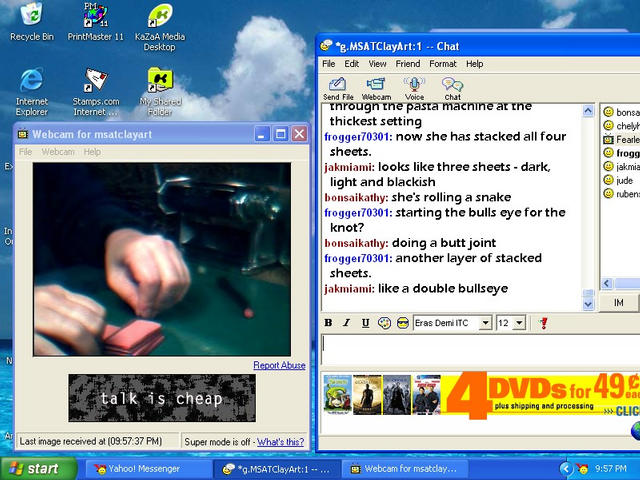Click the What's this? link
The width and height of the screenshot is (640, 480).
point(280,442)
